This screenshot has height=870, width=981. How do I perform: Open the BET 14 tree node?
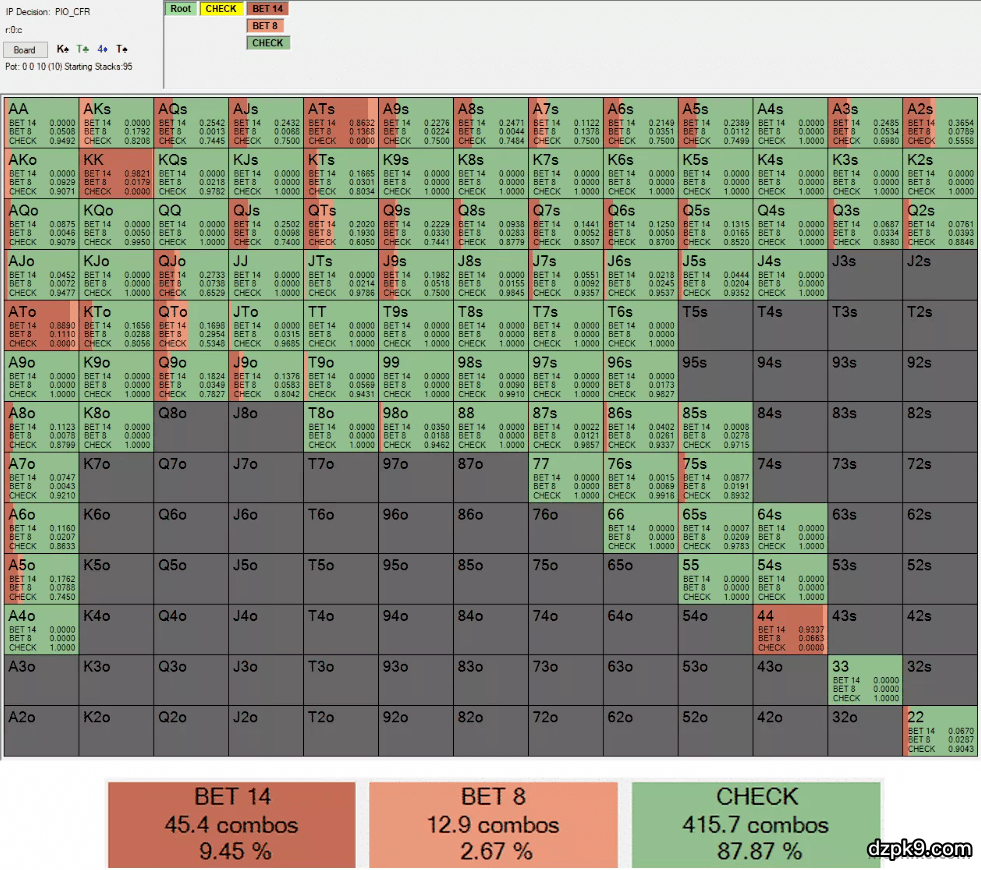(267, 9)
